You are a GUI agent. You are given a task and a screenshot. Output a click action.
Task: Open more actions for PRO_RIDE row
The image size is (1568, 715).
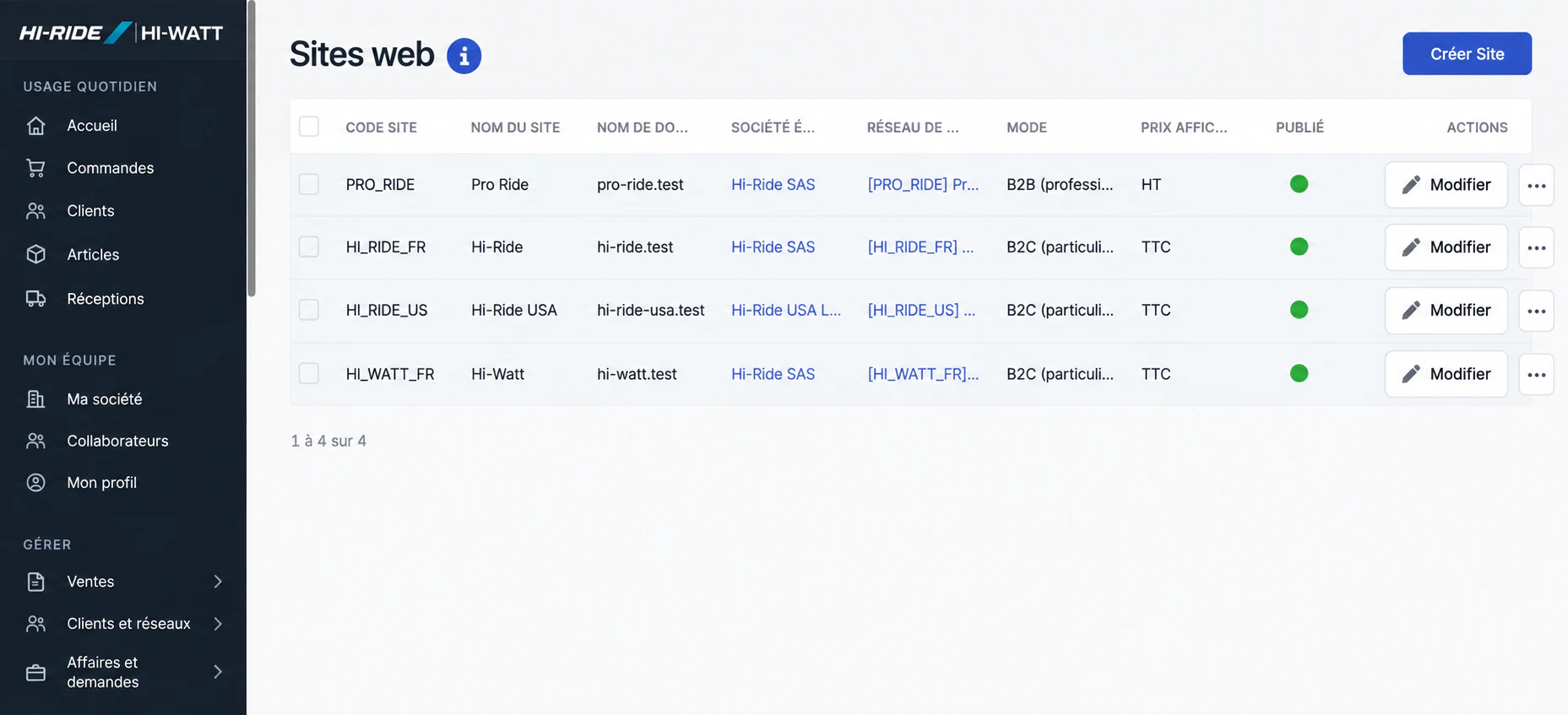[x=1537, y=185]
